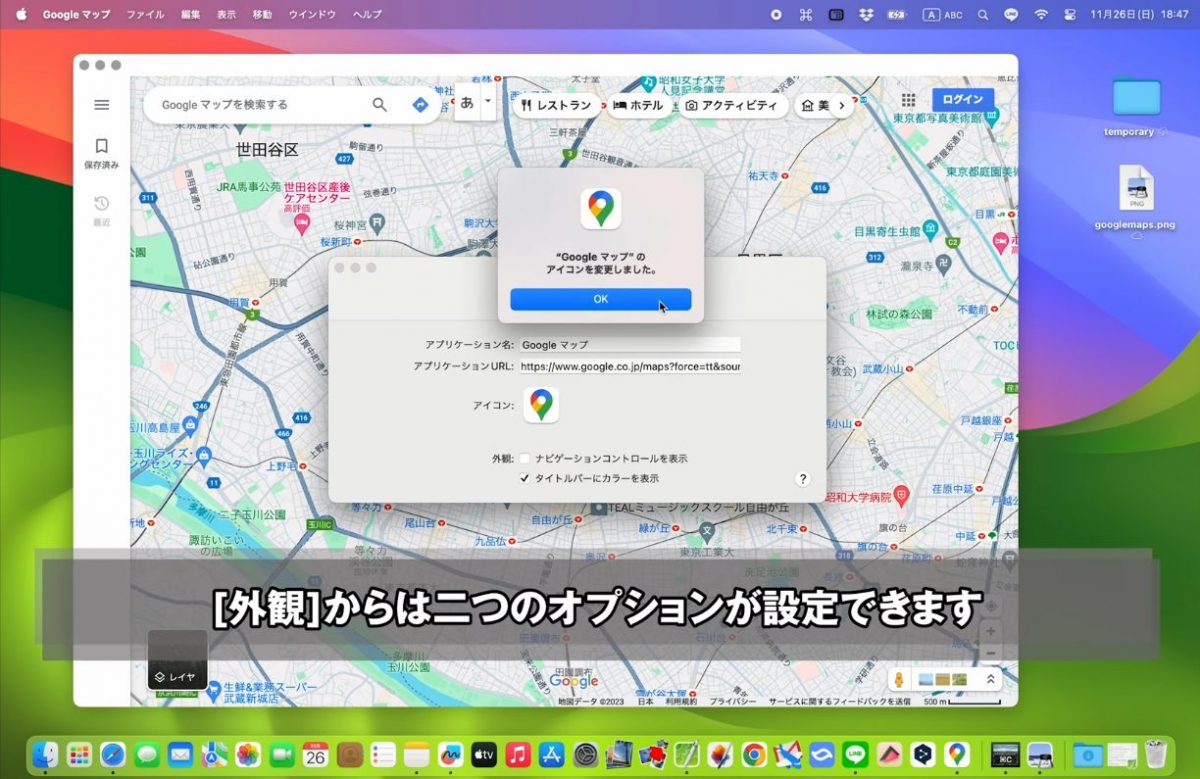Click the blue directions arrow icon
Screen dimensions: 1200x779
click(420, 104)
